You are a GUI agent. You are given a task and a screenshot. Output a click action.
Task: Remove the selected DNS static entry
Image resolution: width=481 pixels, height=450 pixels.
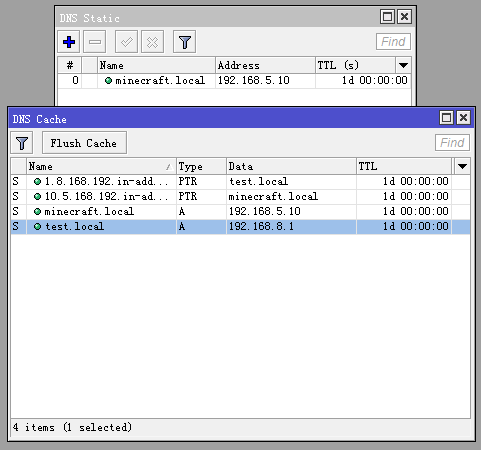pyautogui.click(x=95, y=42)
